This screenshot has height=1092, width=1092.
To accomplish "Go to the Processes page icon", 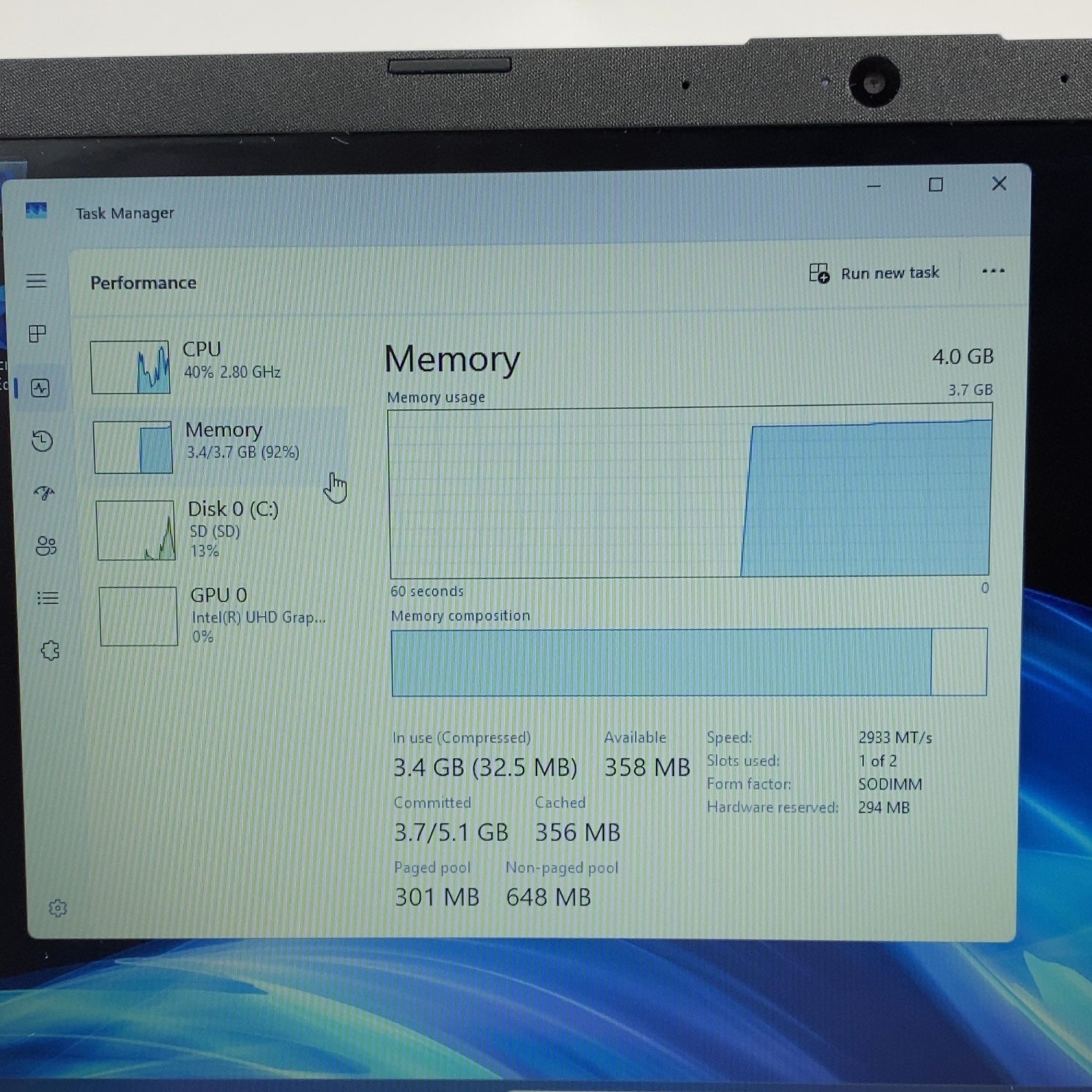I will (x=37, y=333).
